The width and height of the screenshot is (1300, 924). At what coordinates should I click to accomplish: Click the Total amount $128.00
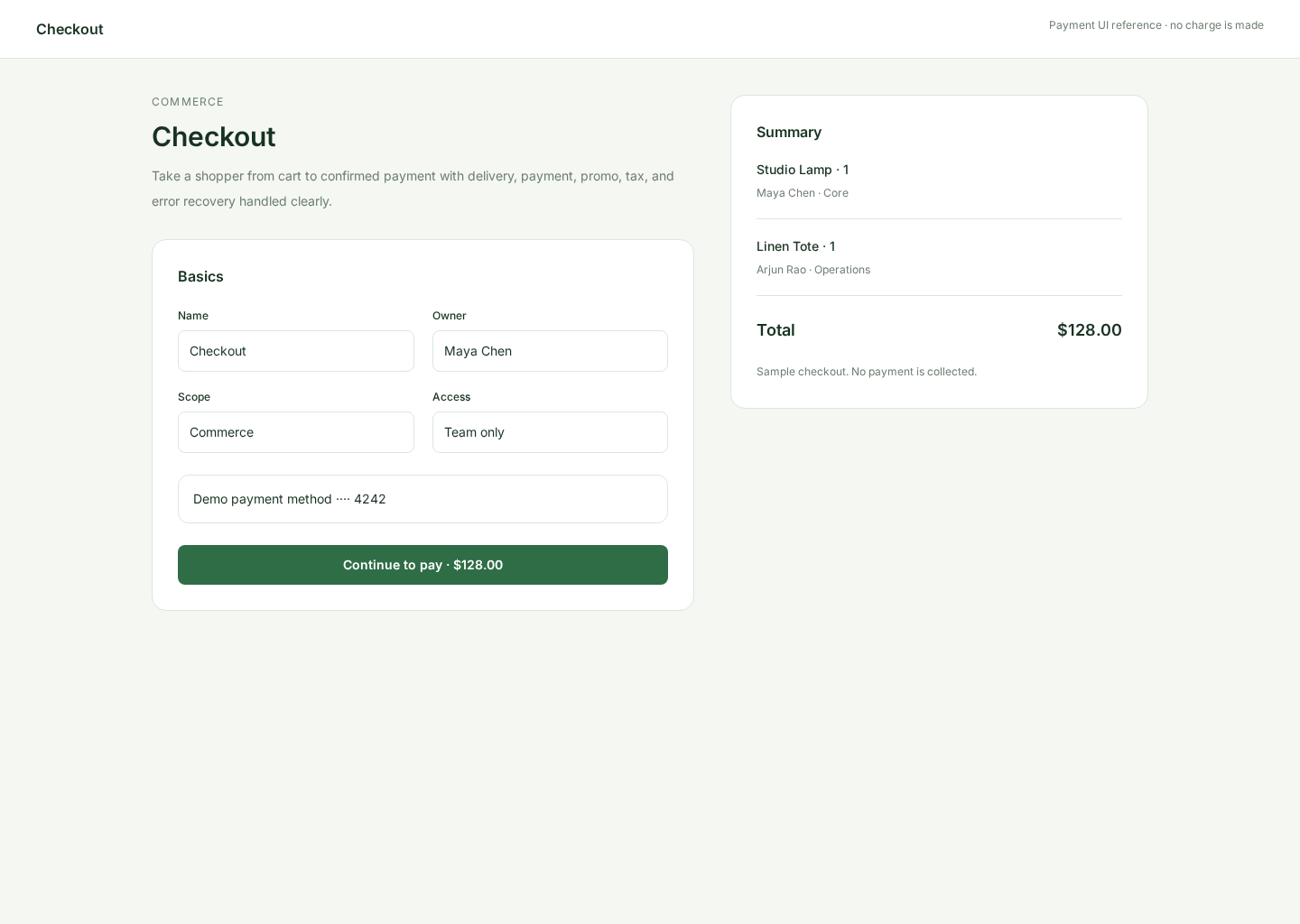click(1089, 330)
